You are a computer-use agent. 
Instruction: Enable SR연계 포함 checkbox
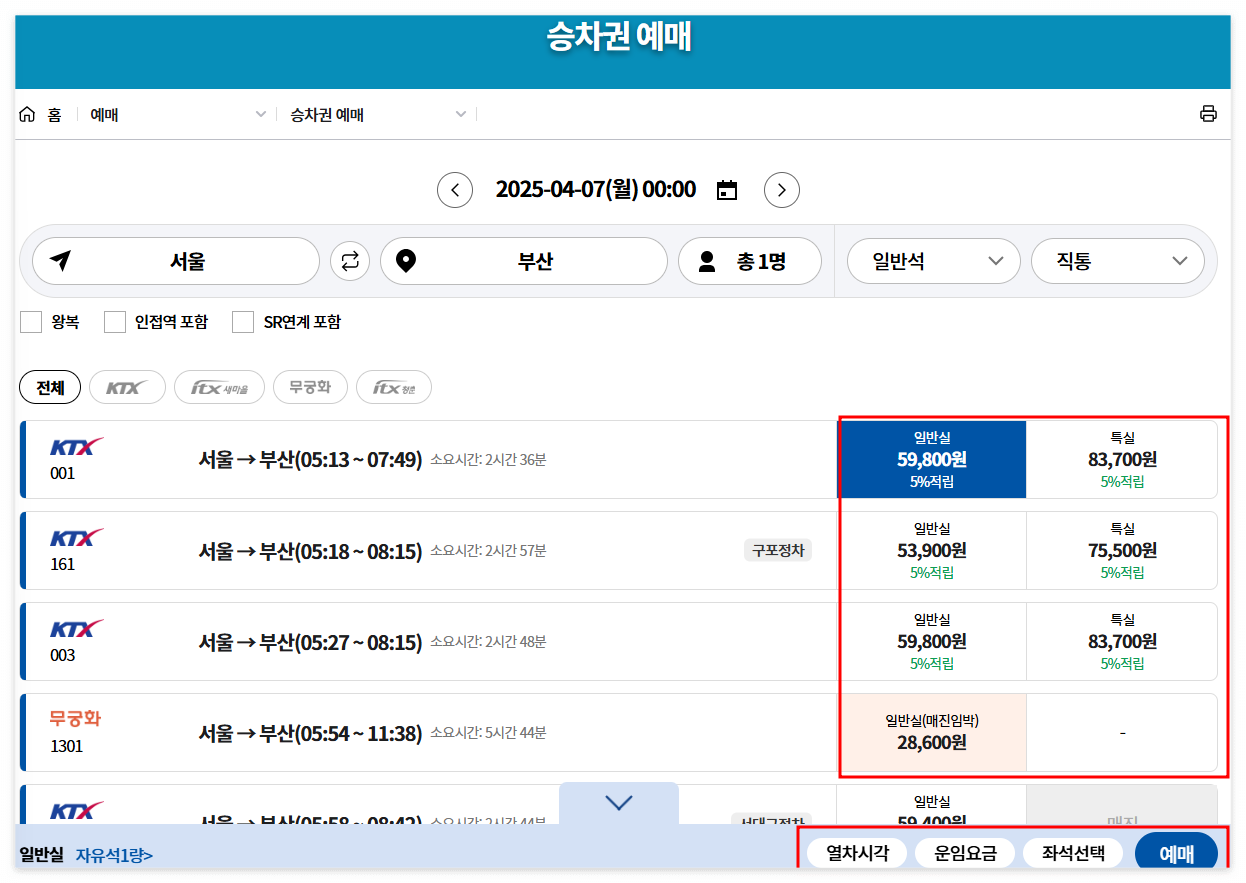[x=243, y=322]
